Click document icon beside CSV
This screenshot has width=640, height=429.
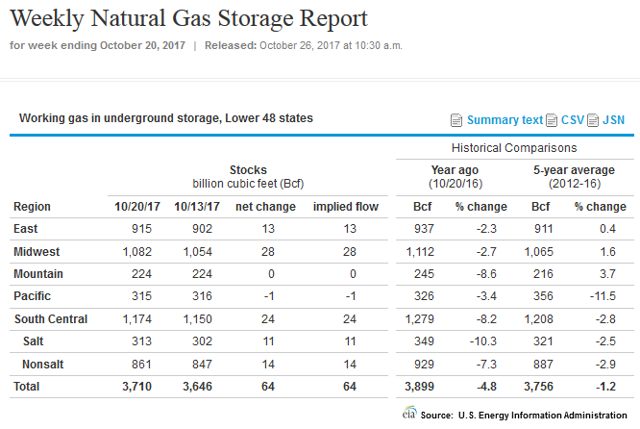tap(551, 120)
